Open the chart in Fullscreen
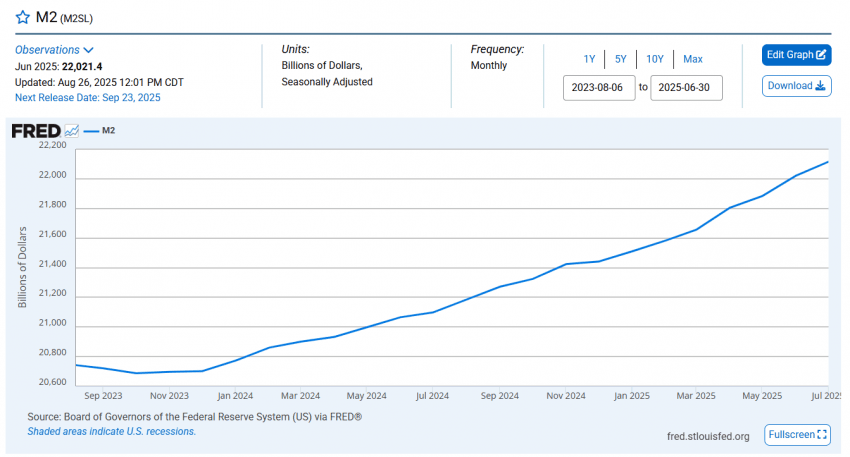This screenshot has width=850, height=457. 797,435
